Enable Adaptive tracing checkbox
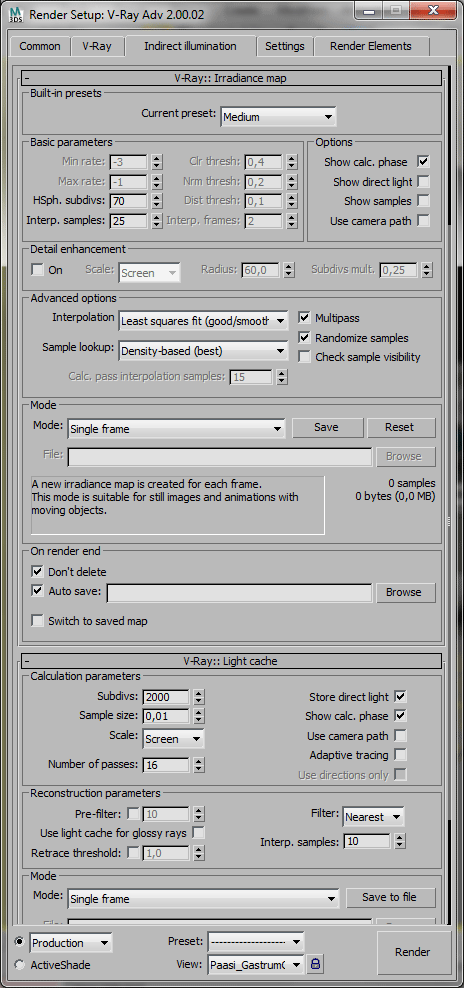Image resolution: width=464 pixels, height=988 pixels. click(x=400, y=754)
